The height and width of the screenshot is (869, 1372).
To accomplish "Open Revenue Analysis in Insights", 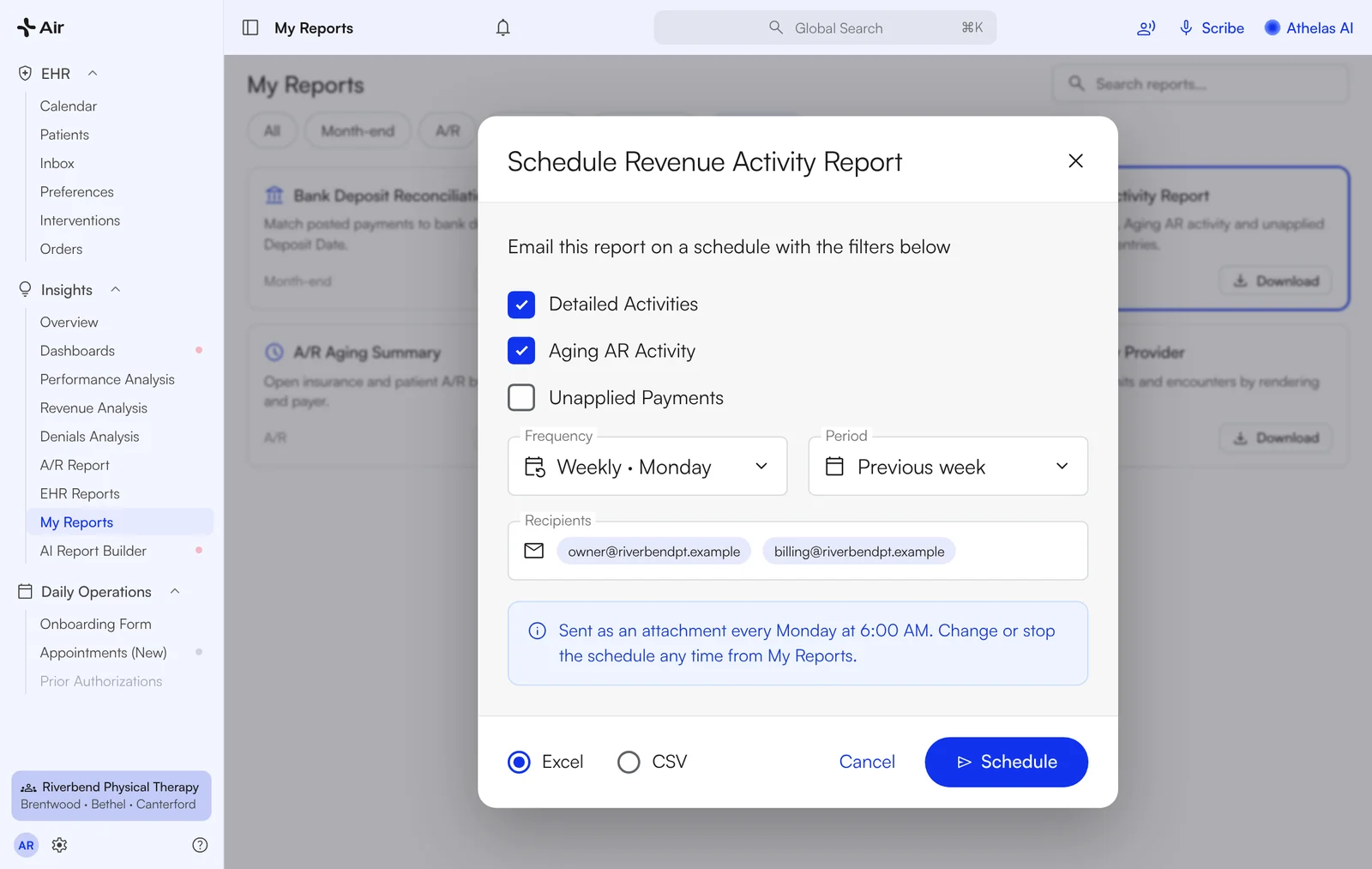I will pyautogui.click(x=93, y=408).
